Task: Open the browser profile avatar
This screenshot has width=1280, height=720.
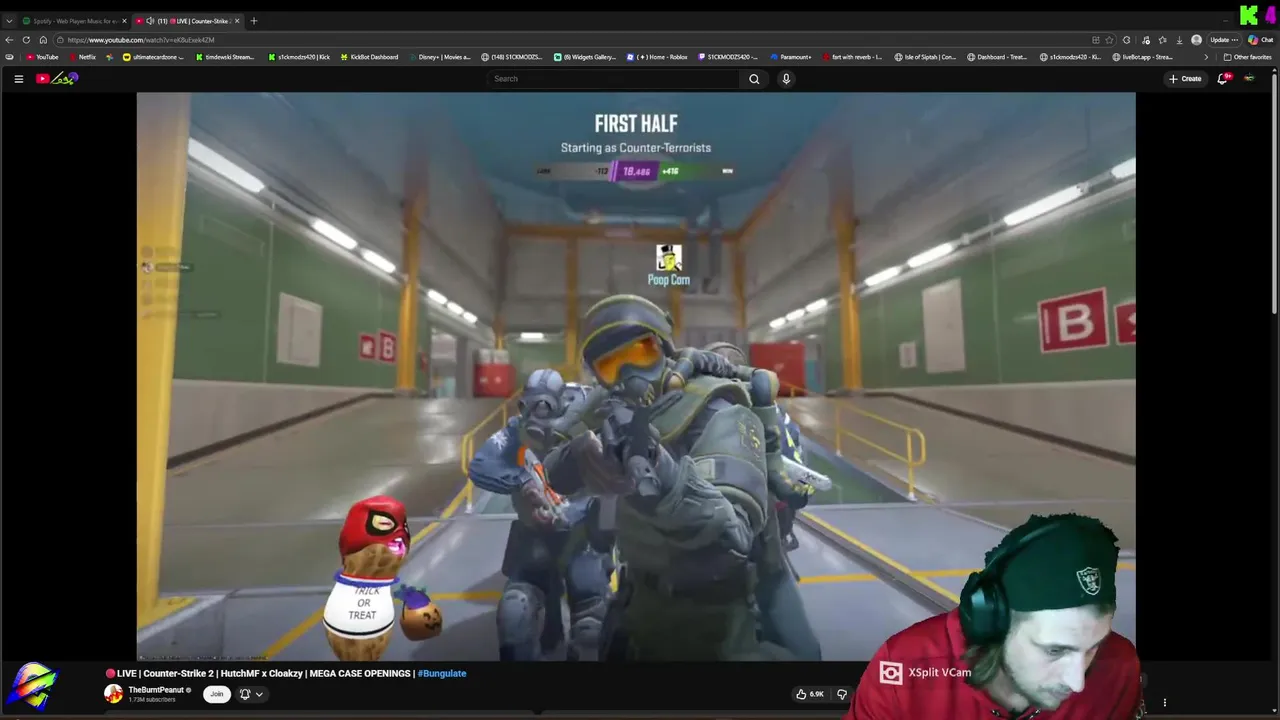Action: click(1197, 40)
